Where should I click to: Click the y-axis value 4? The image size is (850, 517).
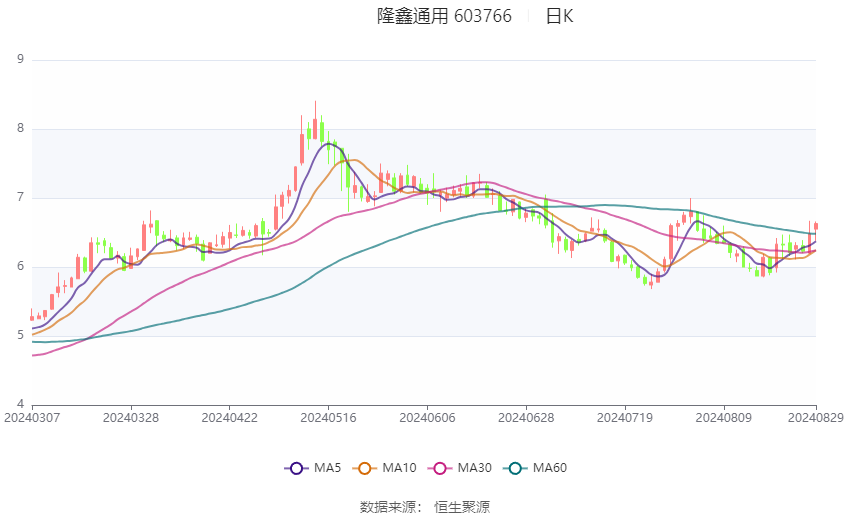(x=21, y=404)
